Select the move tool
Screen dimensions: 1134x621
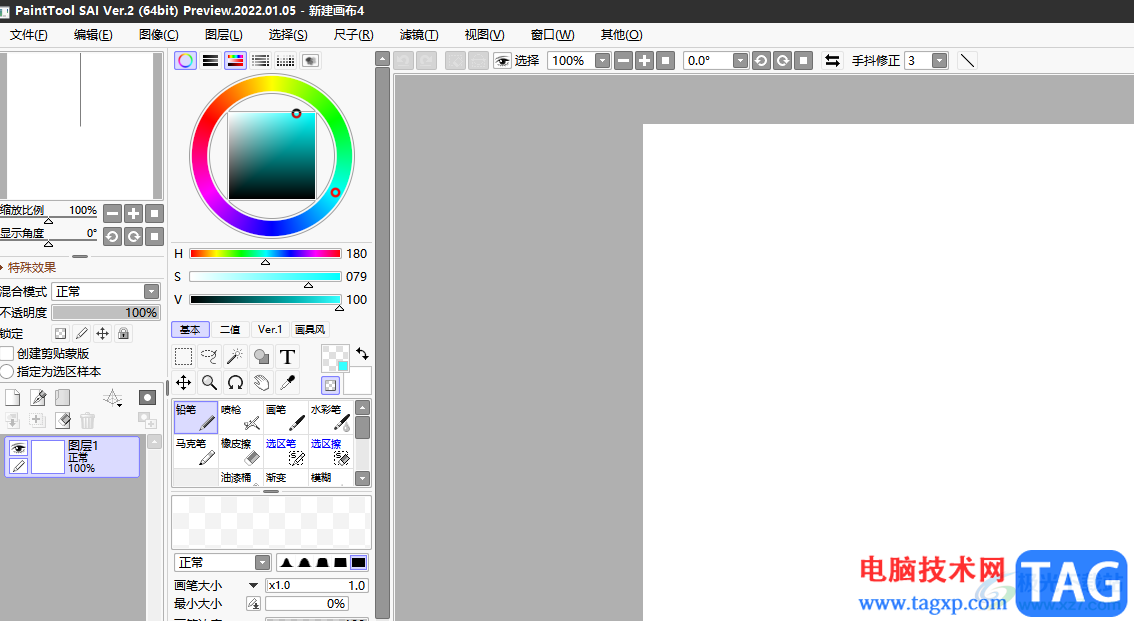coord(184,382)
